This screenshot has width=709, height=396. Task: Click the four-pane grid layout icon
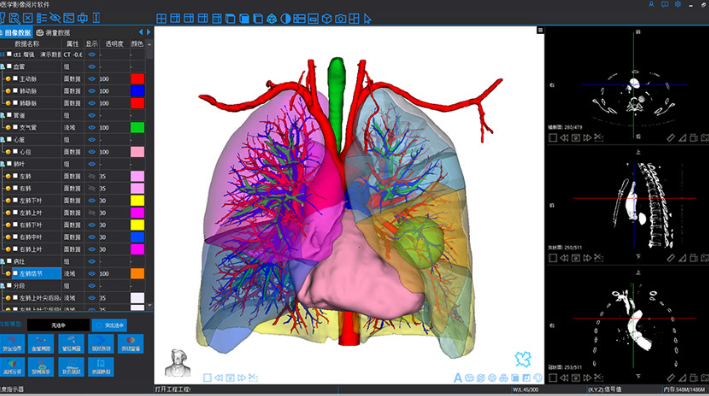click(161, 19)
